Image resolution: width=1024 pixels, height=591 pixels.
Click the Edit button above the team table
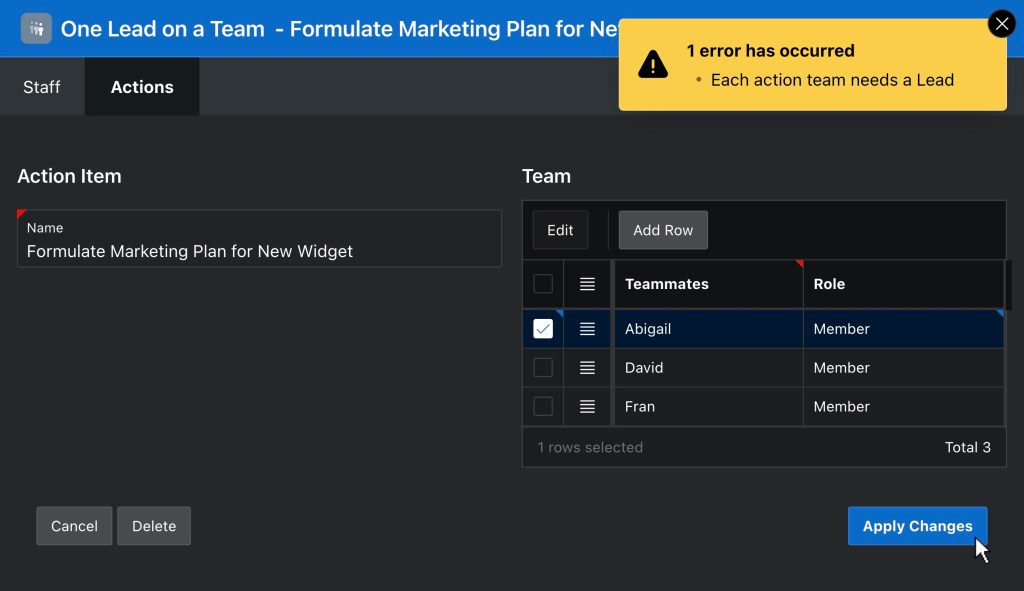pyautogui.click(x=560, y=230)
